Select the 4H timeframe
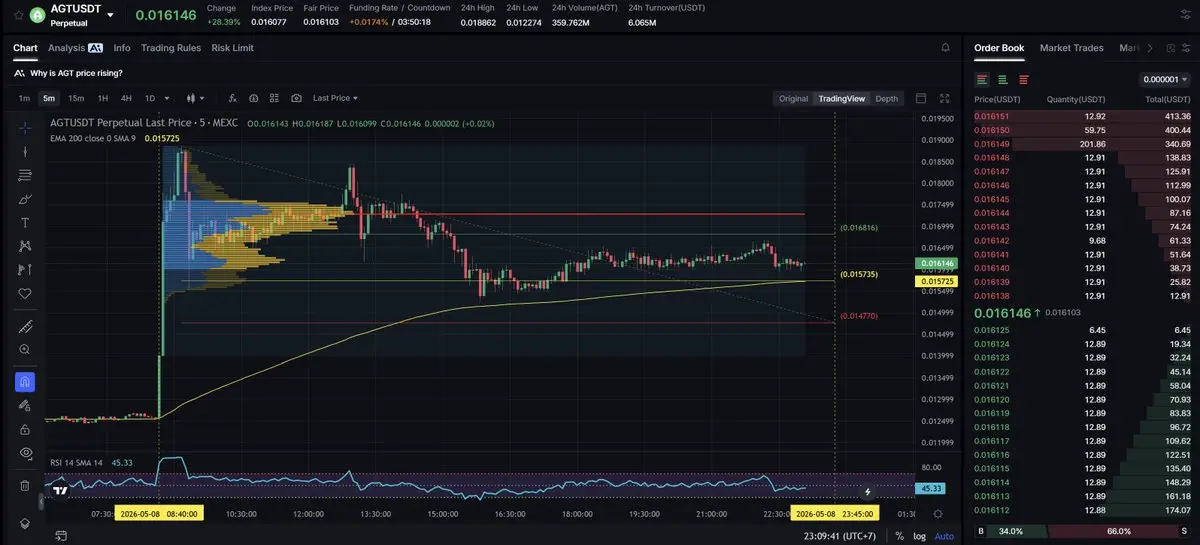Screen dimensions: 1200x545 click(126, 98)
